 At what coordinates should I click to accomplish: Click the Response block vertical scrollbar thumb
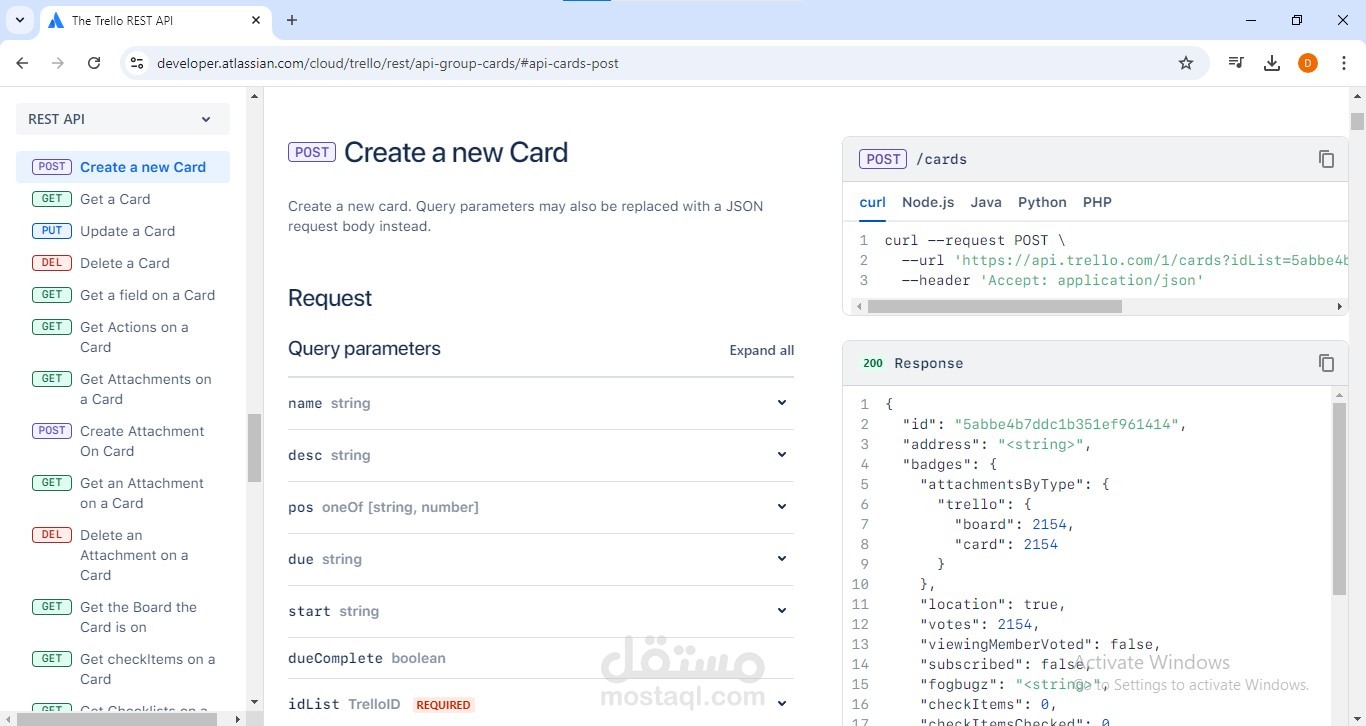[x=1340, y=499]
